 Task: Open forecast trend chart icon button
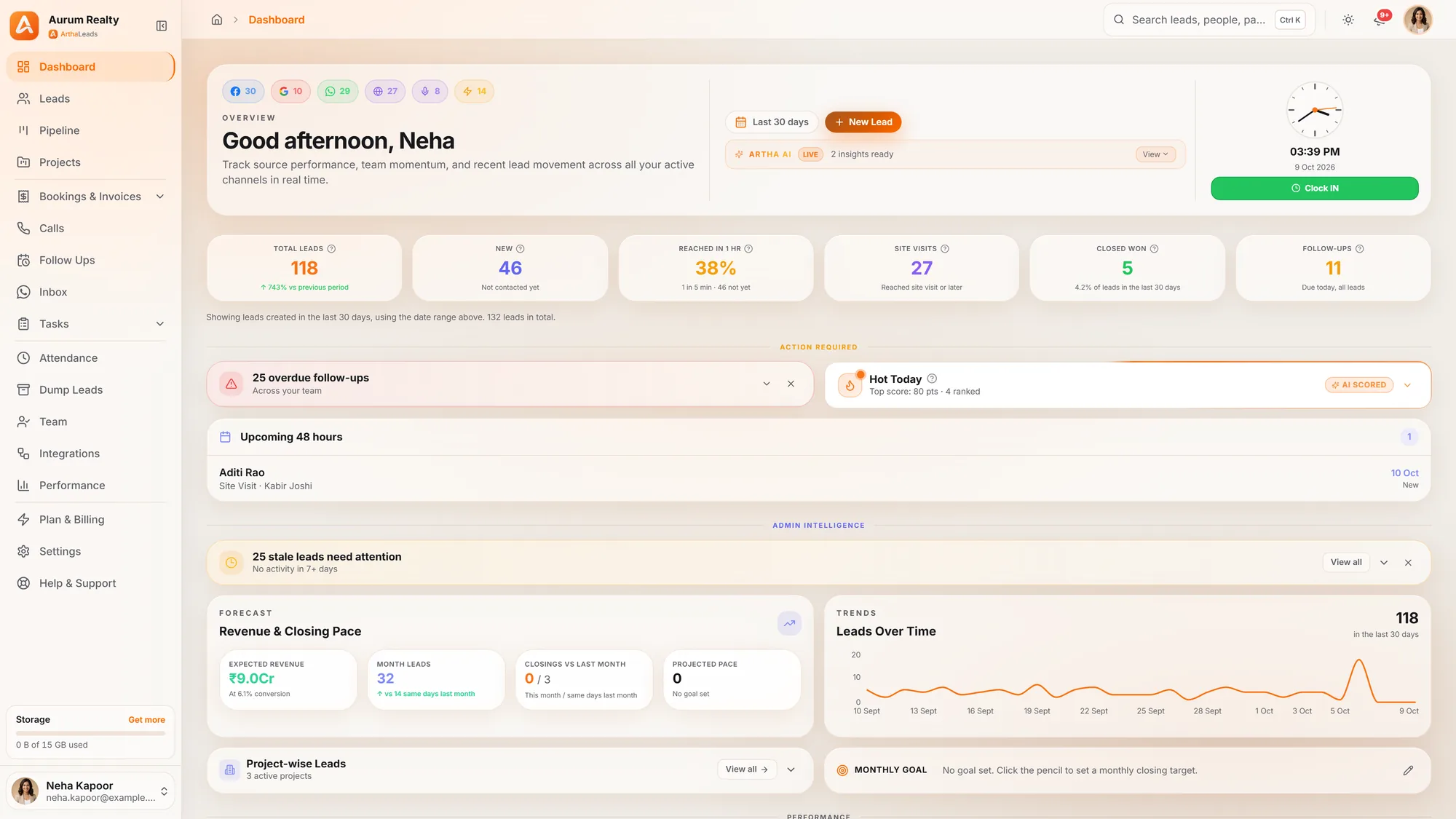coord(789,623)
